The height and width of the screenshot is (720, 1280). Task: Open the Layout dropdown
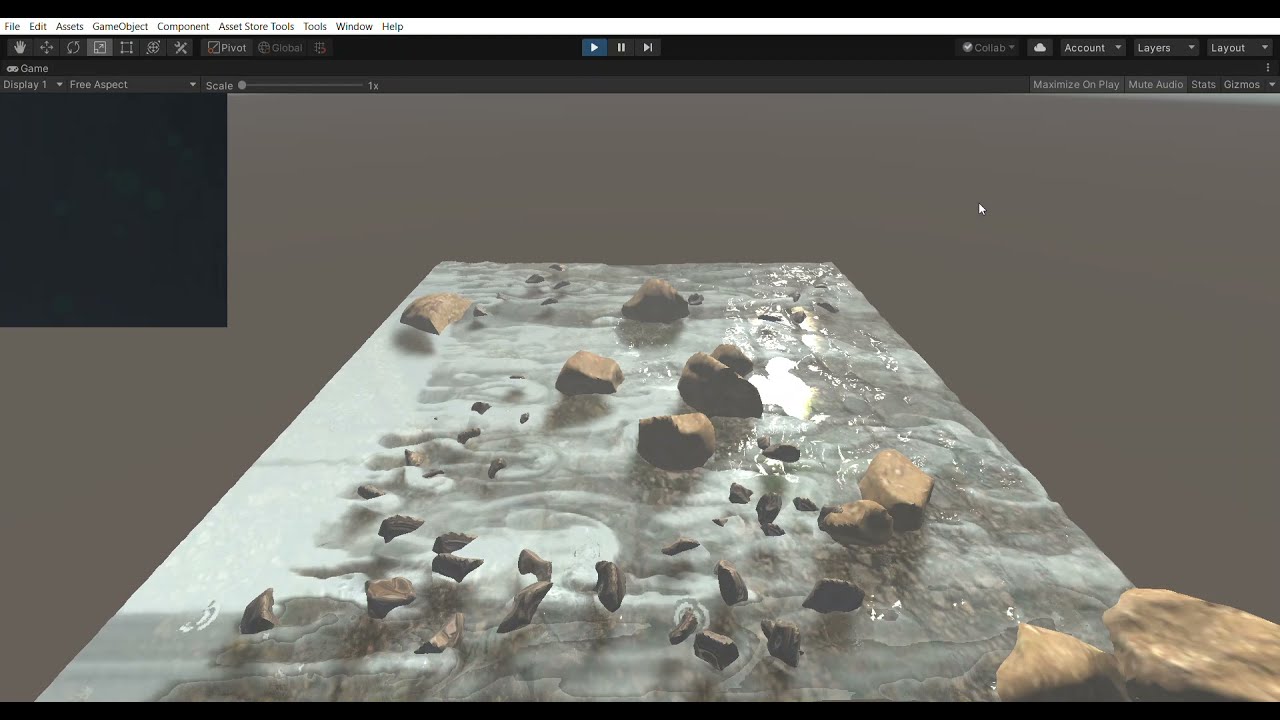1238,47
